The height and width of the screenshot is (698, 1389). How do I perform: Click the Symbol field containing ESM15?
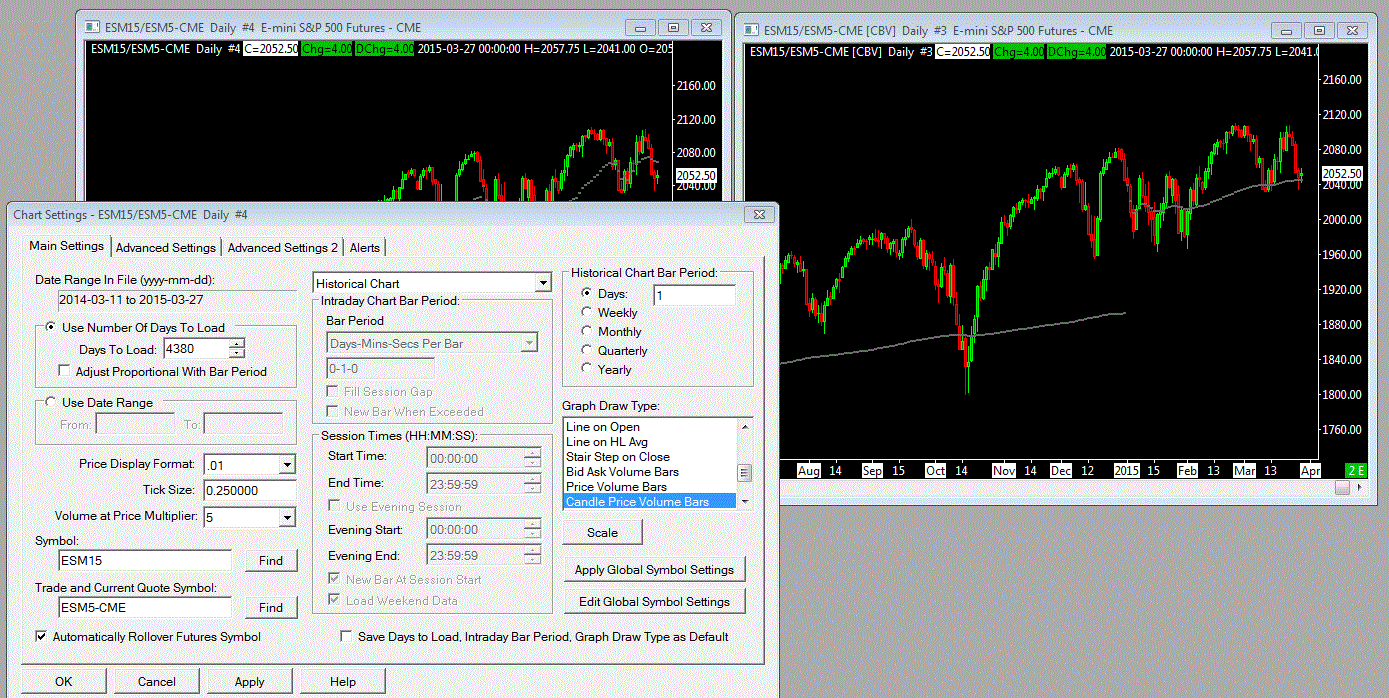(145, 560)
